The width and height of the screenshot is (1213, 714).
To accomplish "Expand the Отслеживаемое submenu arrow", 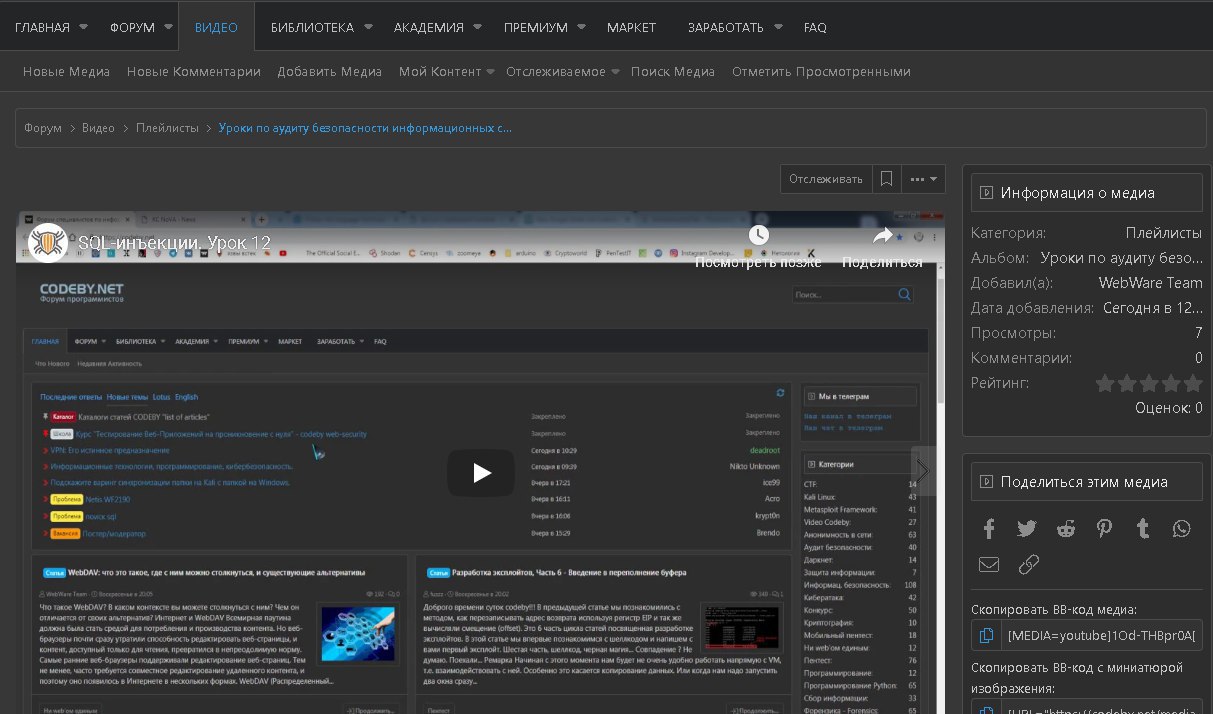I will pyautogui.click(x=615, y=72).
